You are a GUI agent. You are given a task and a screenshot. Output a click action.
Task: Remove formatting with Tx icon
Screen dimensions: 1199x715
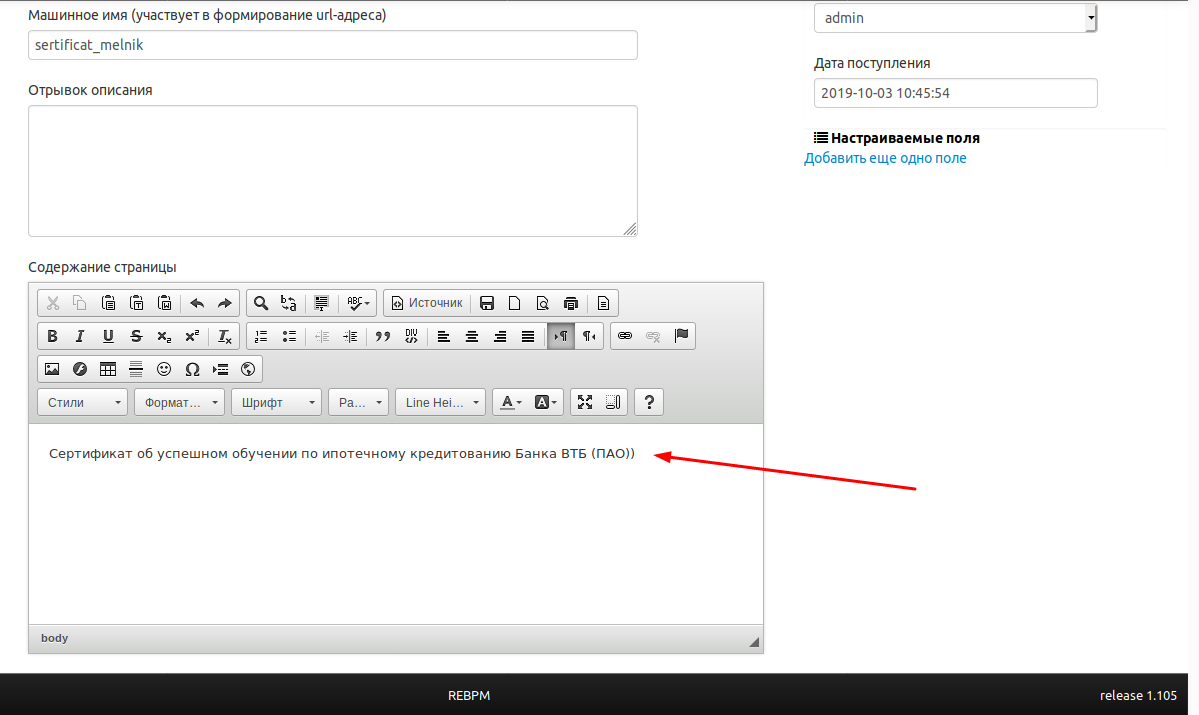tap(224, 336)
